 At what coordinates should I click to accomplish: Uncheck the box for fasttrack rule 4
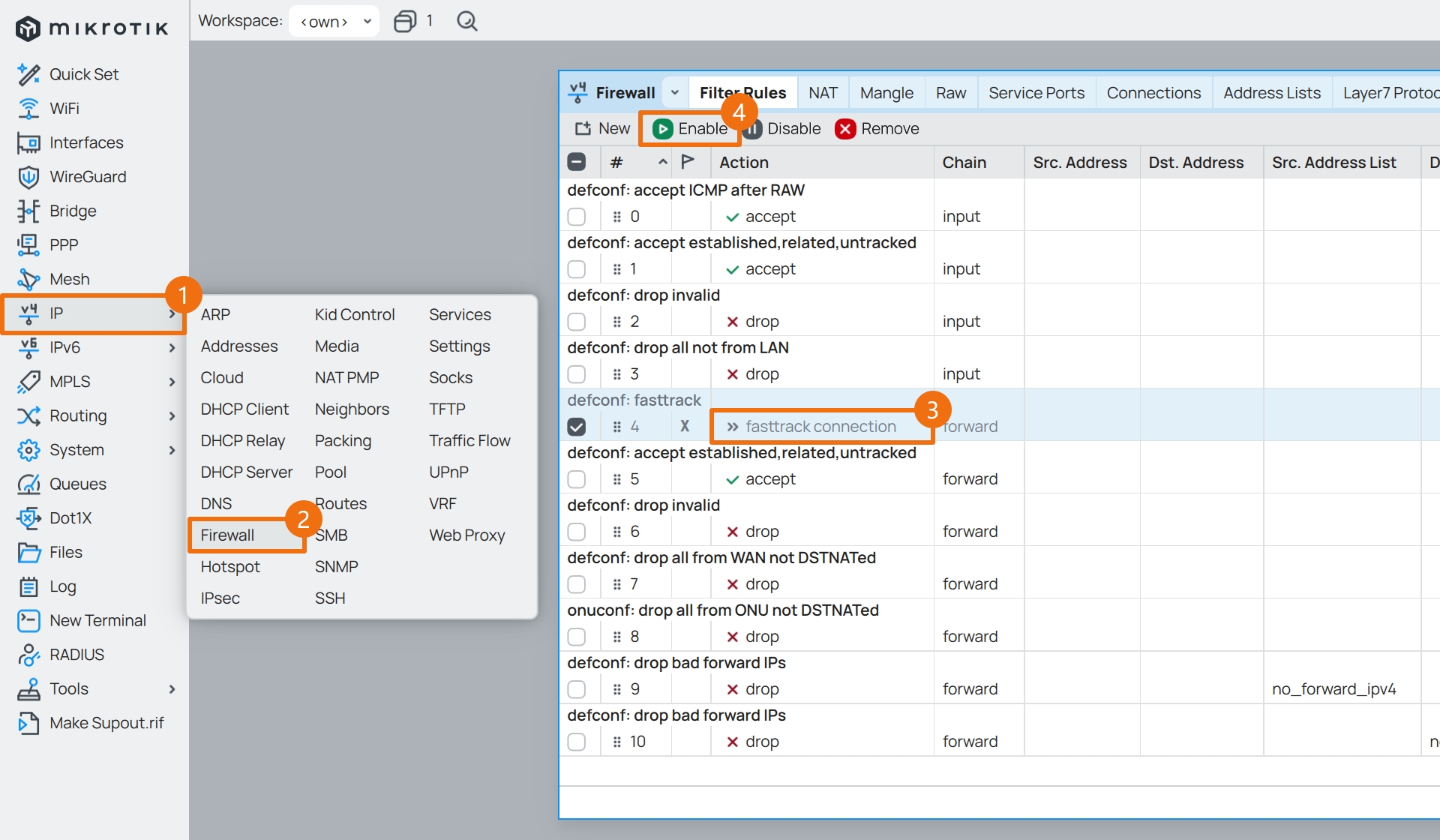[x=577, y=427]
